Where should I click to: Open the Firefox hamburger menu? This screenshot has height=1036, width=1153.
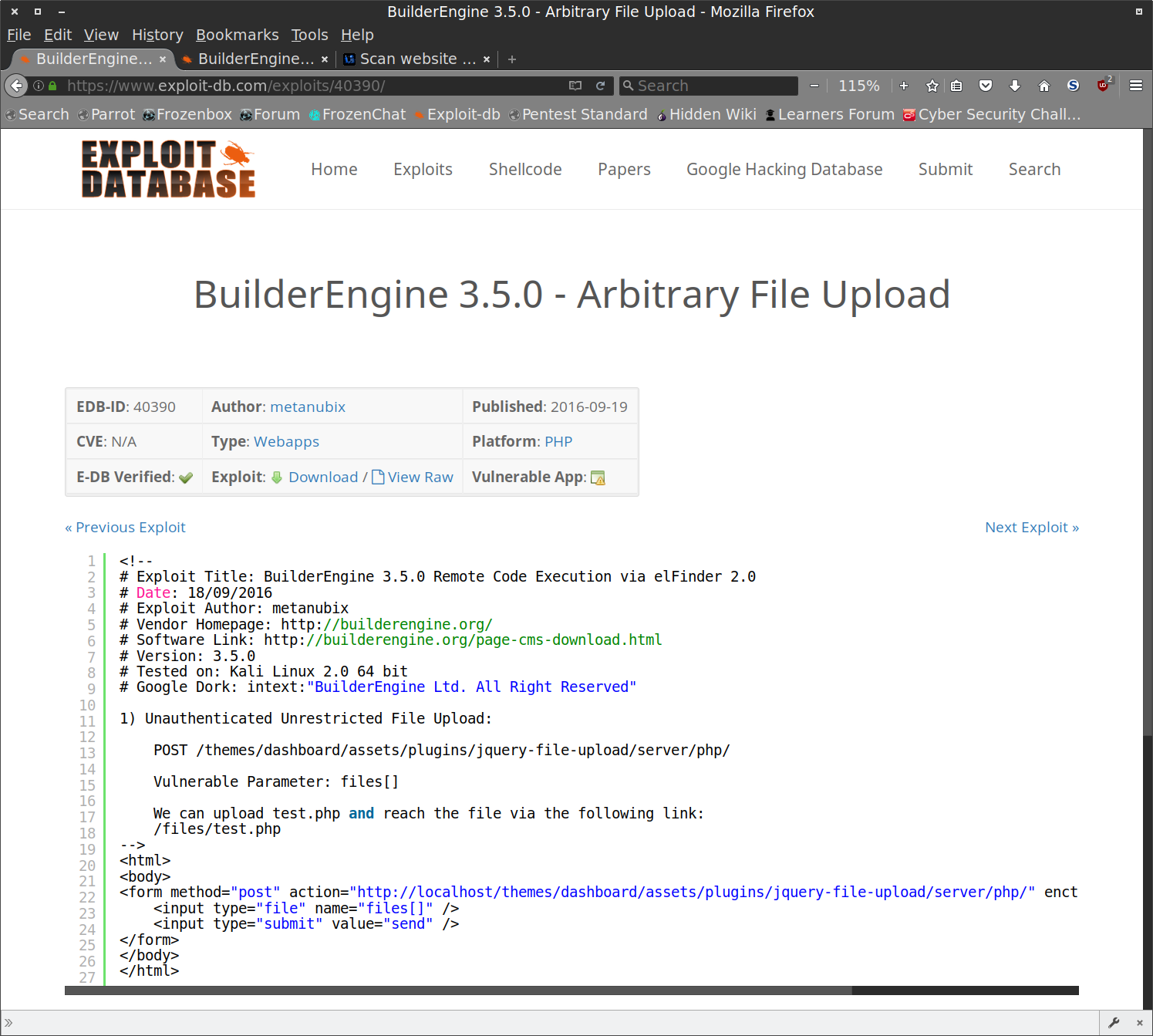(x=1136, y=86)
